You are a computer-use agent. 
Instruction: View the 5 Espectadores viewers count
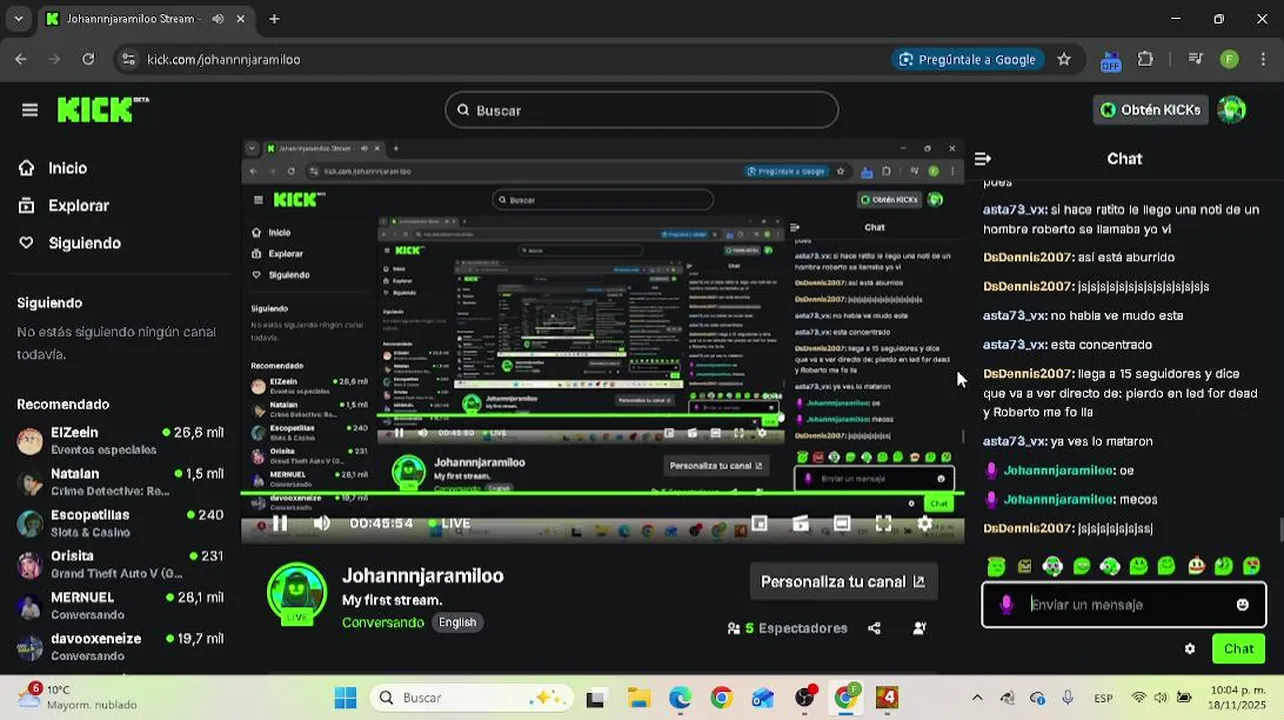coord(788,628)
